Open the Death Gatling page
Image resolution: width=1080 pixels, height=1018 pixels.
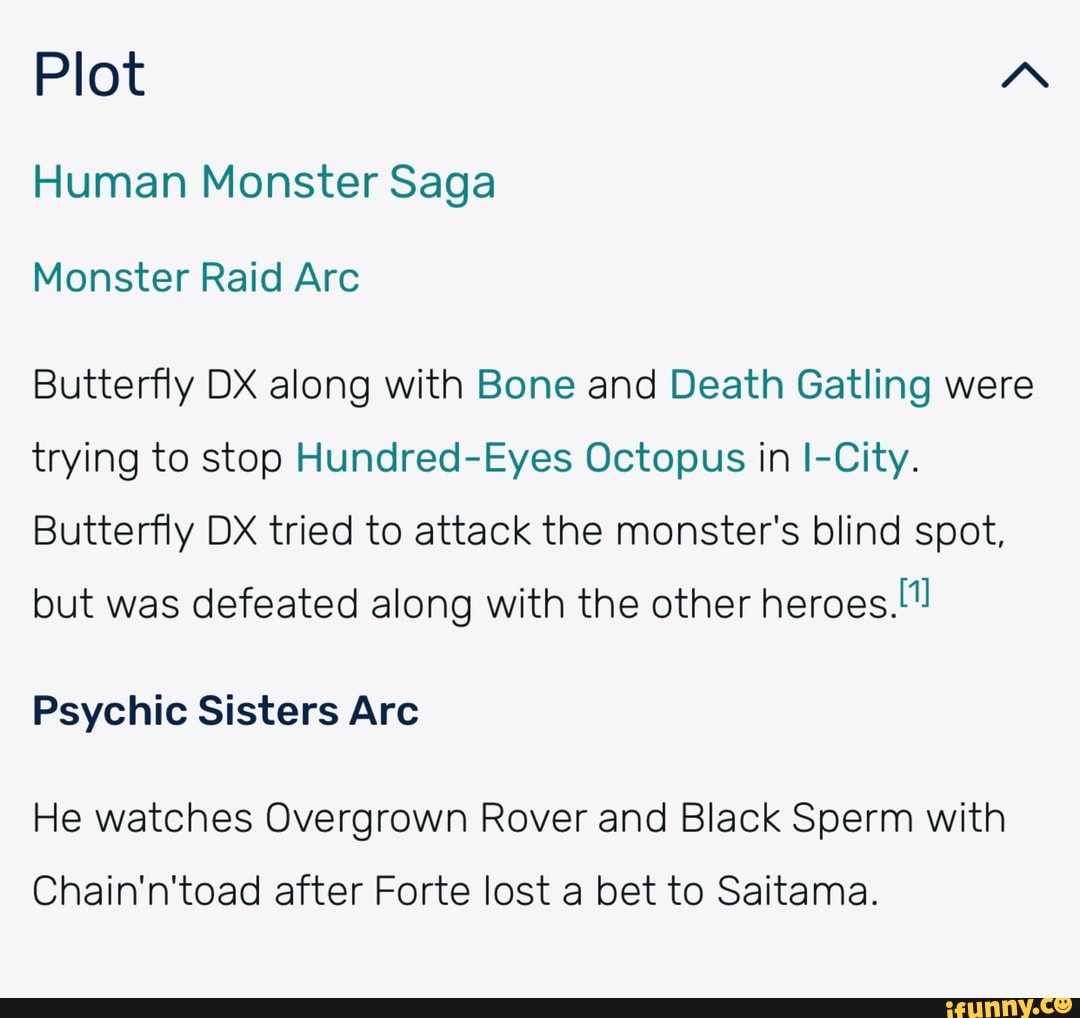coord(799,384)
